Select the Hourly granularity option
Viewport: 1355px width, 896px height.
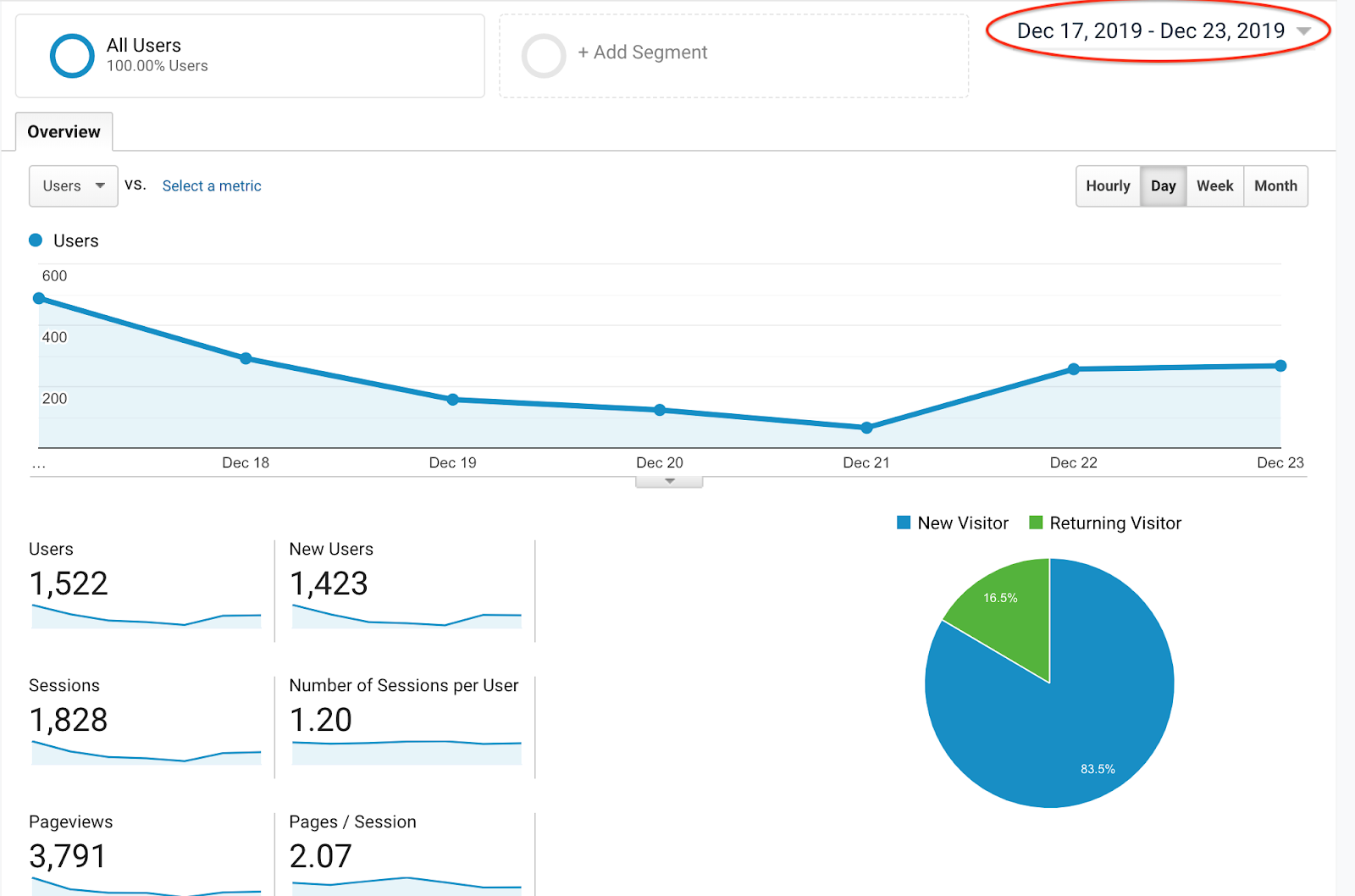(x=1108, y=185)
